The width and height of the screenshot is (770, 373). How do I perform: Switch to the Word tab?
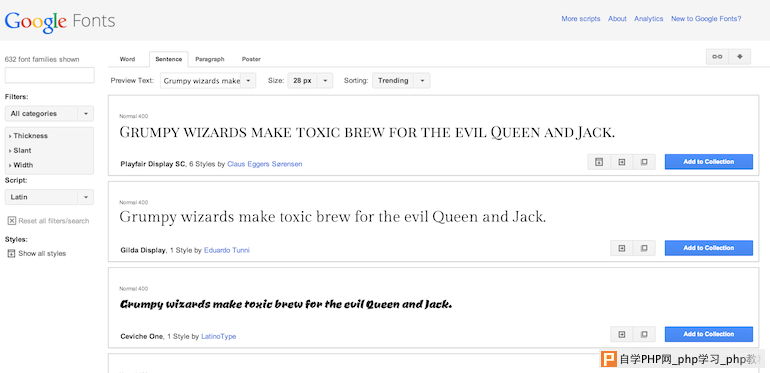click(127, 59)
